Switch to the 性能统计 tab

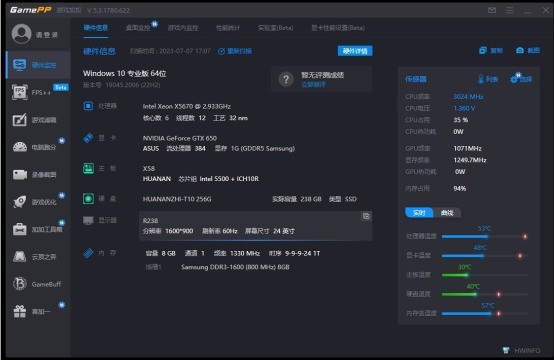click(228, 28)
